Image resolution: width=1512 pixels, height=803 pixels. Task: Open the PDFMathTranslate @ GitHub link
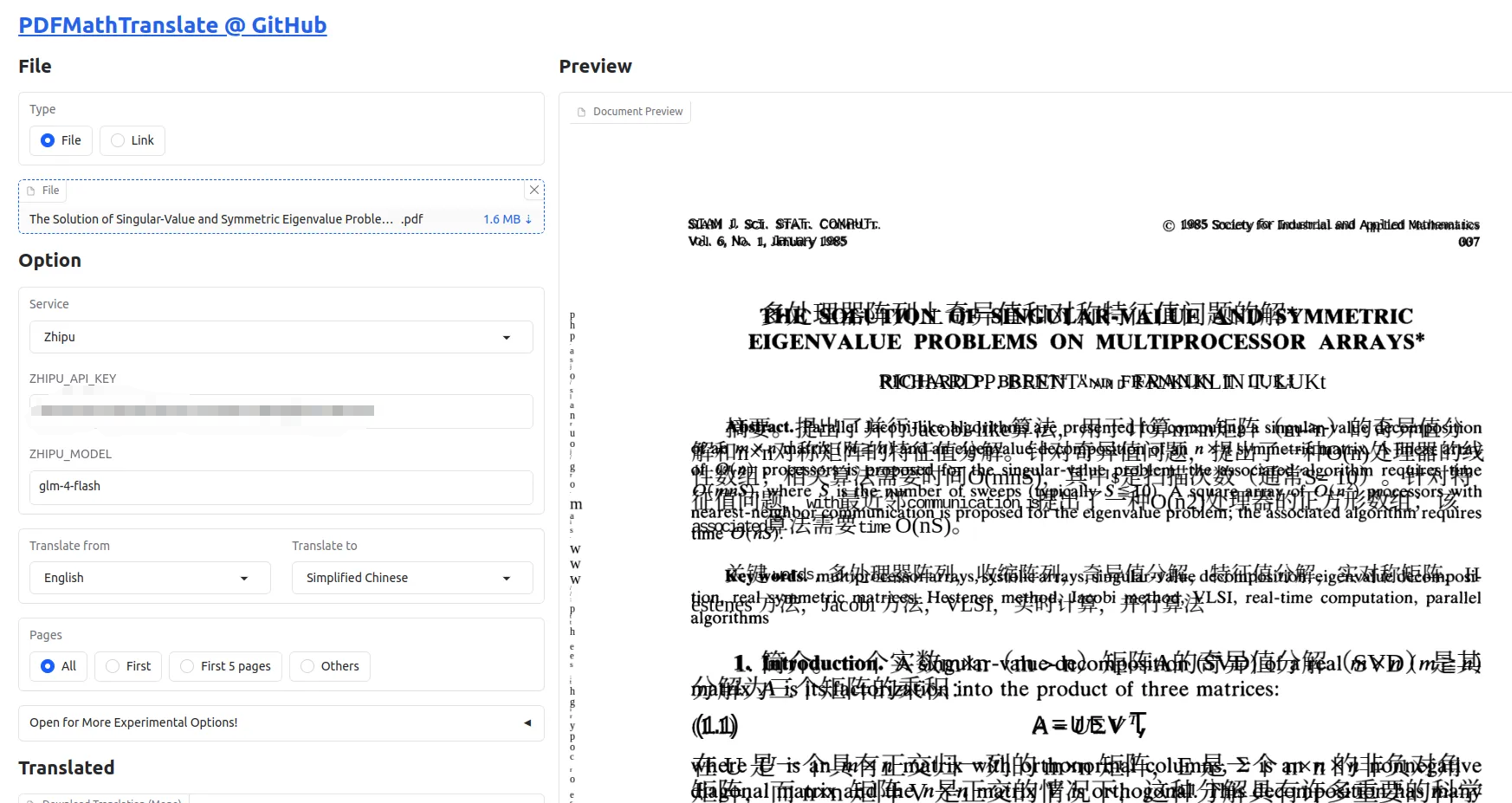(x=172, y=25)
